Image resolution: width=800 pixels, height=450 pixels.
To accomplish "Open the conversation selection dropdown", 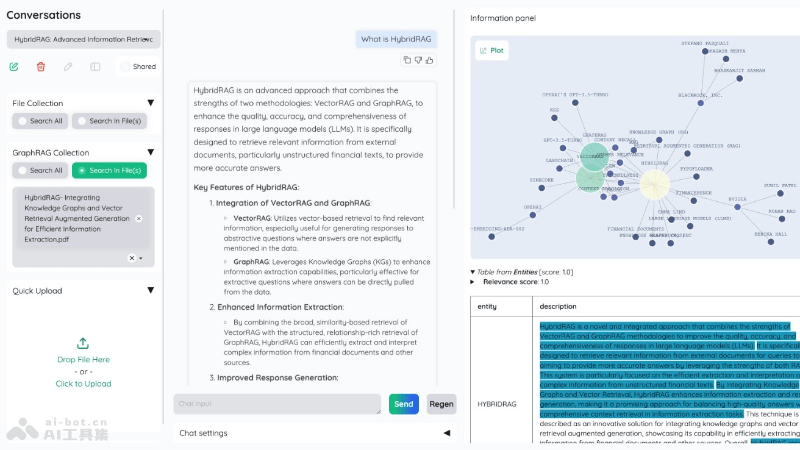I will coord(148,39).
